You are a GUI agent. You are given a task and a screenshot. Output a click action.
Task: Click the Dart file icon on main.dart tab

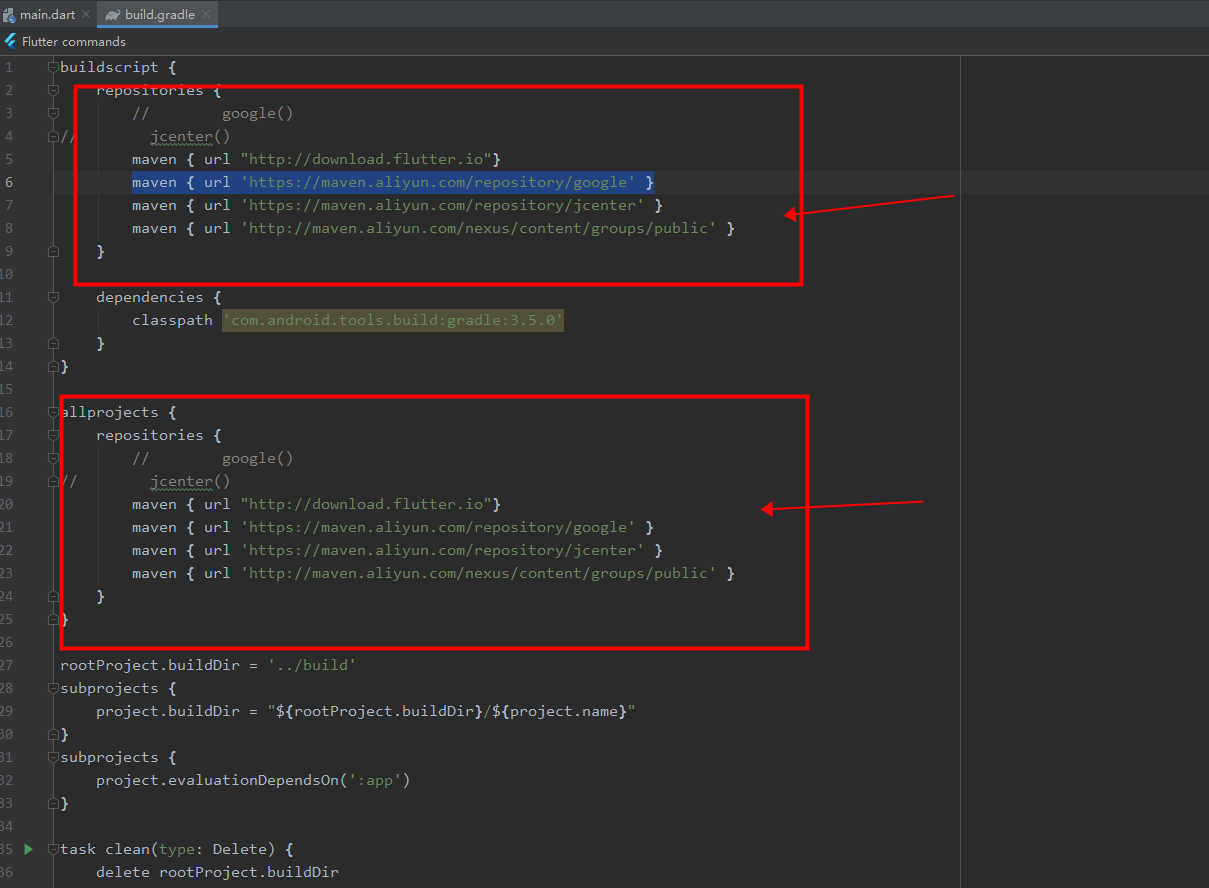point(8,15)
